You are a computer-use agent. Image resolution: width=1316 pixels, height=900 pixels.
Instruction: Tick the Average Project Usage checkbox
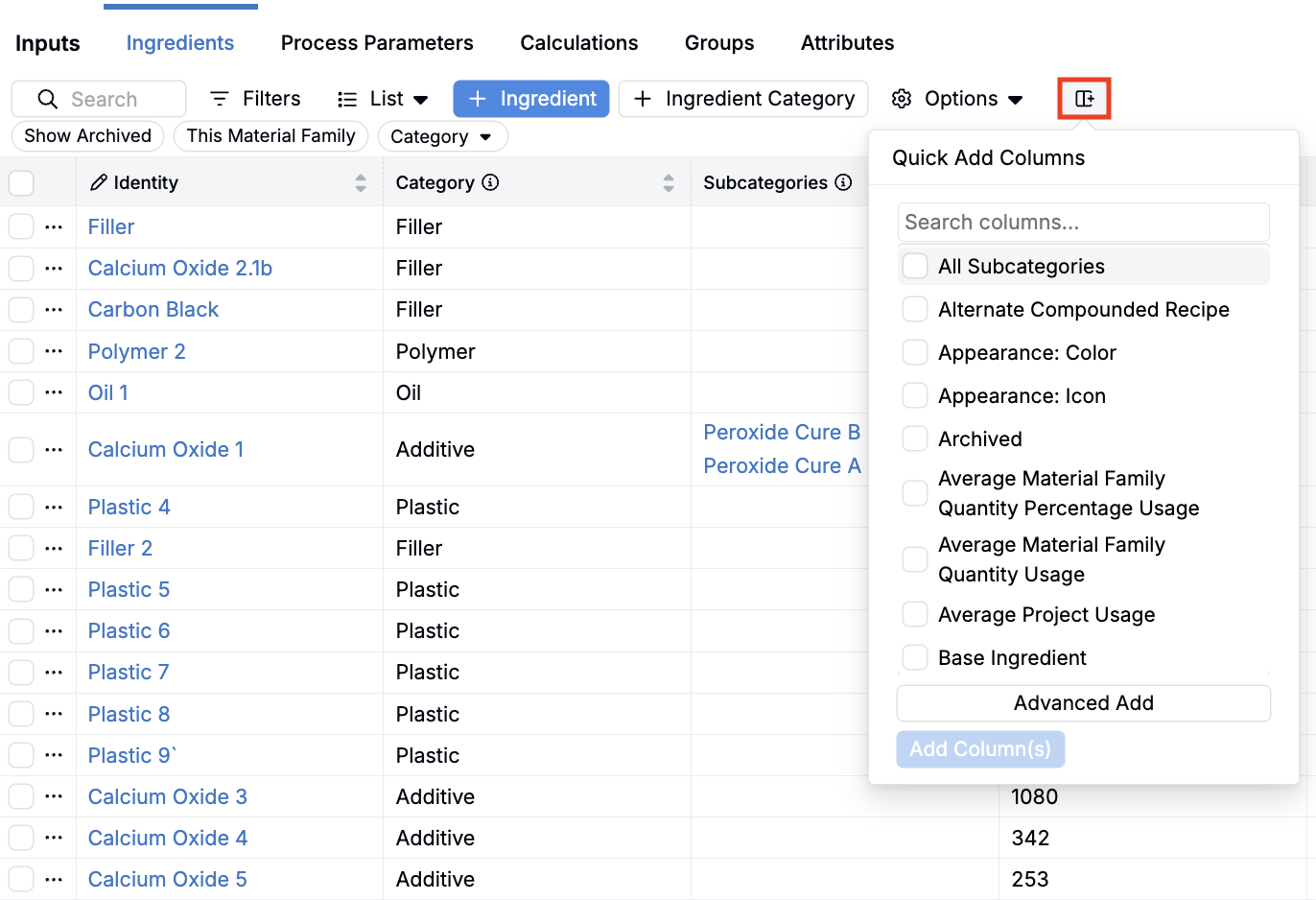coord(915,614)
